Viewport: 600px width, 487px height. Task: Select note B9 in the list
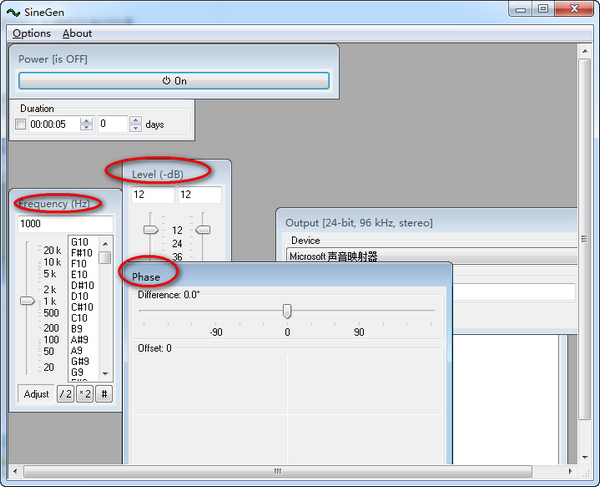point(77,329)
